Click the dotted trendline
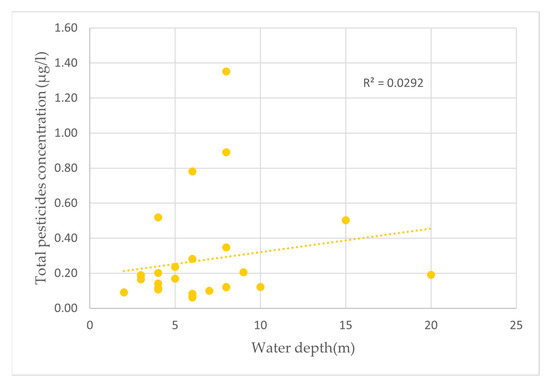 tap(277, 250)
